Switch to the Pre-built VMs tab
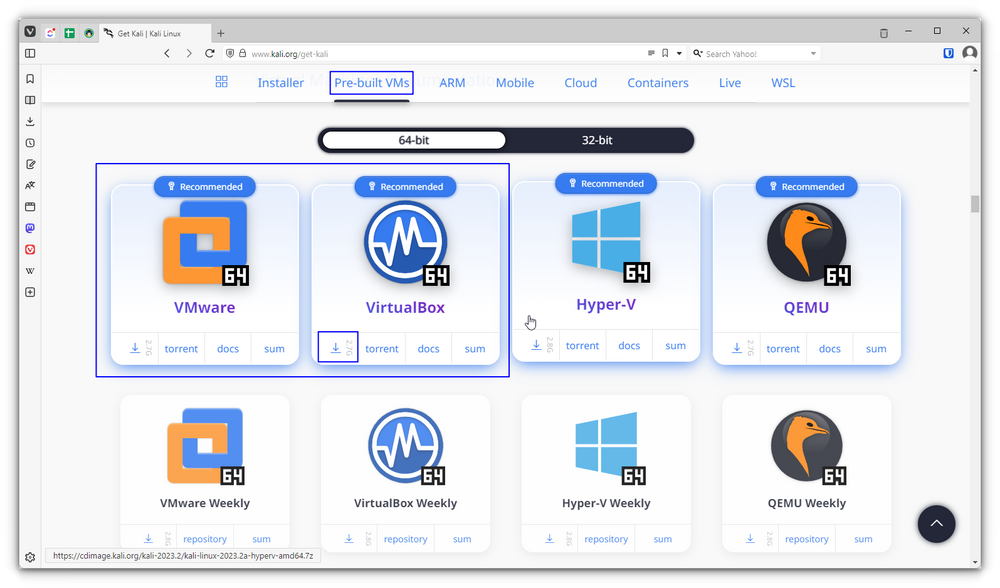 point(371,83)
